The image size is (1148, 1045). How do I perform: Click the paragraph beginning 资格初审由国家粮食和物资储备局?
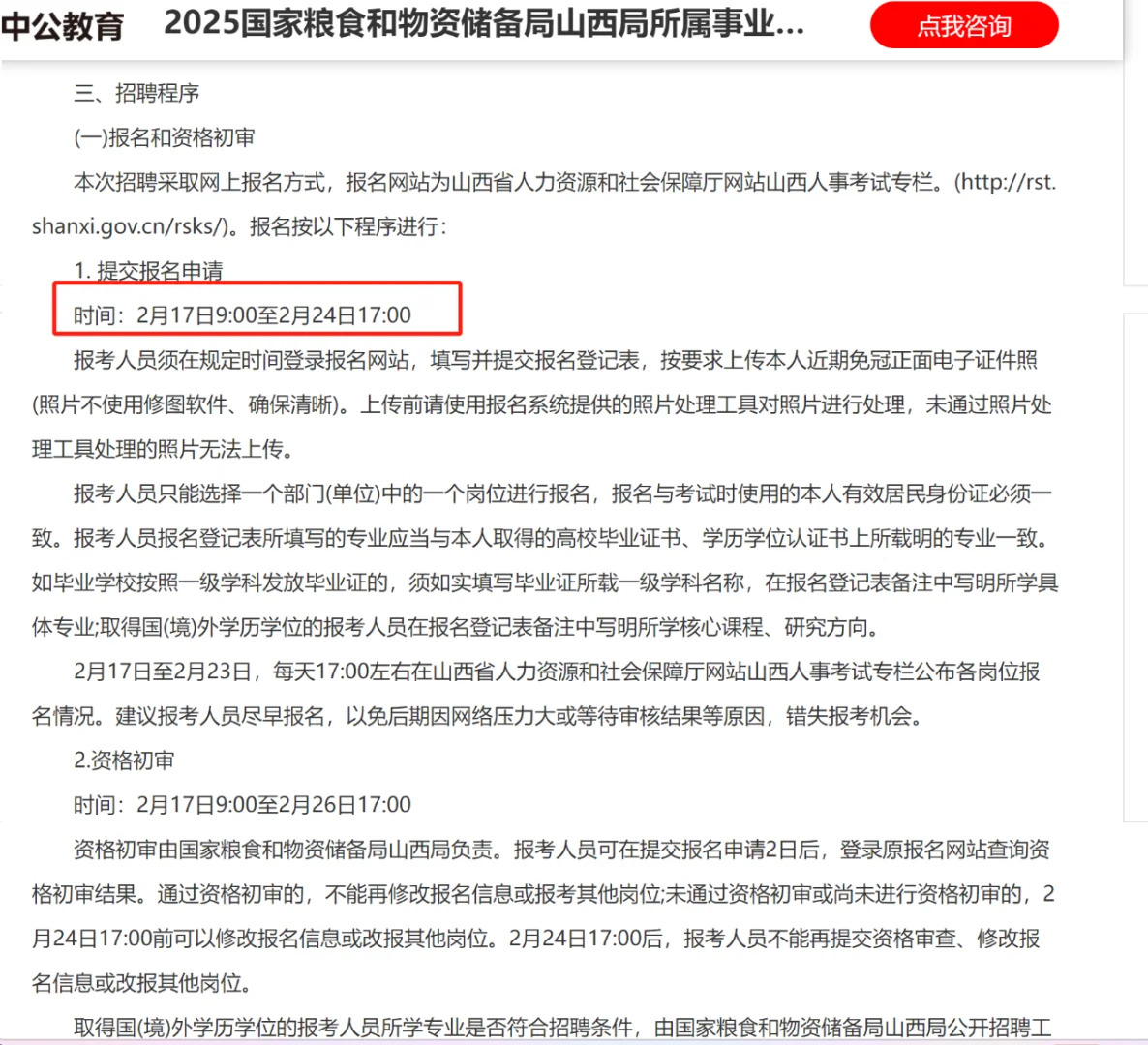tap(543, 916)
